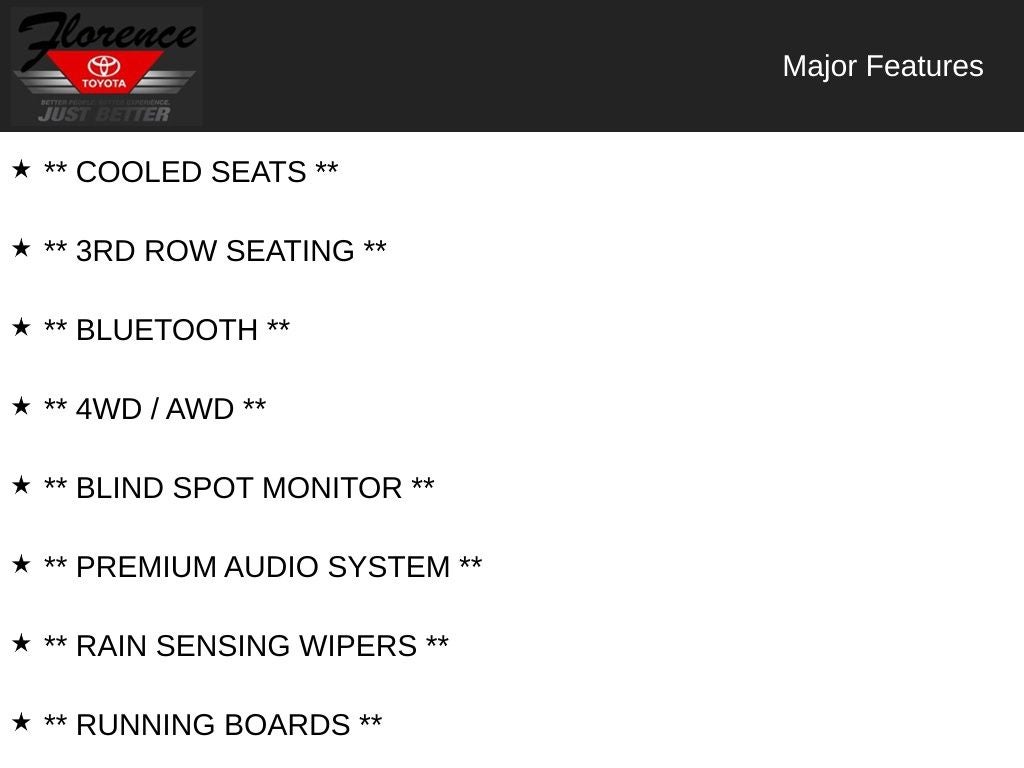Click the Major Features header title
This screenshot has height=768, width=1024.
click(882, 66)
